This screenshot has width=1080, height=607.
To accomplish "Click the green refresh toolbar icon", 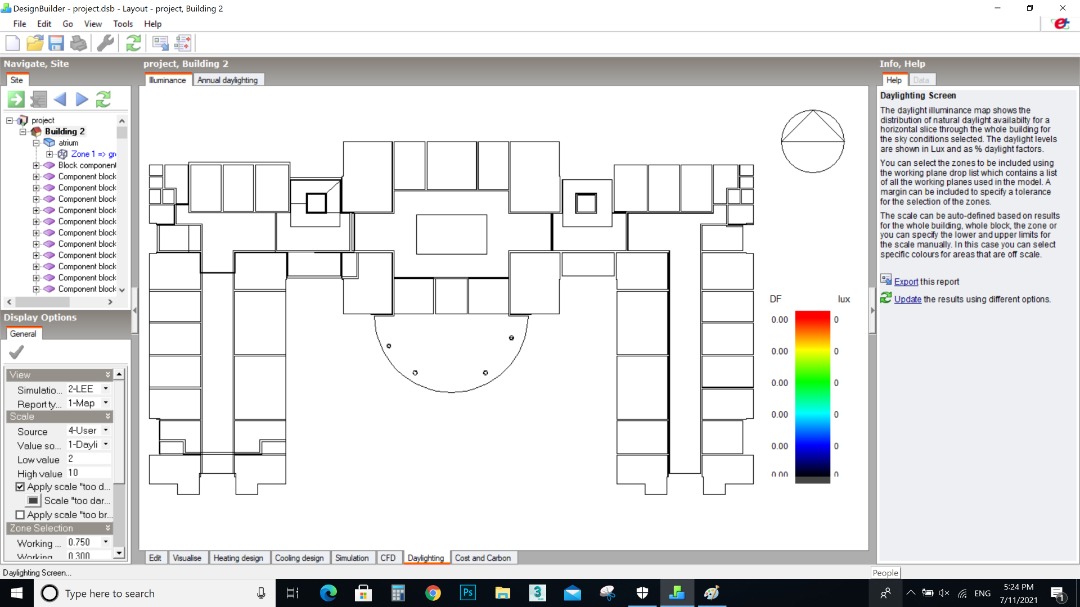I will pyautogui.click(x=133, y=43).
